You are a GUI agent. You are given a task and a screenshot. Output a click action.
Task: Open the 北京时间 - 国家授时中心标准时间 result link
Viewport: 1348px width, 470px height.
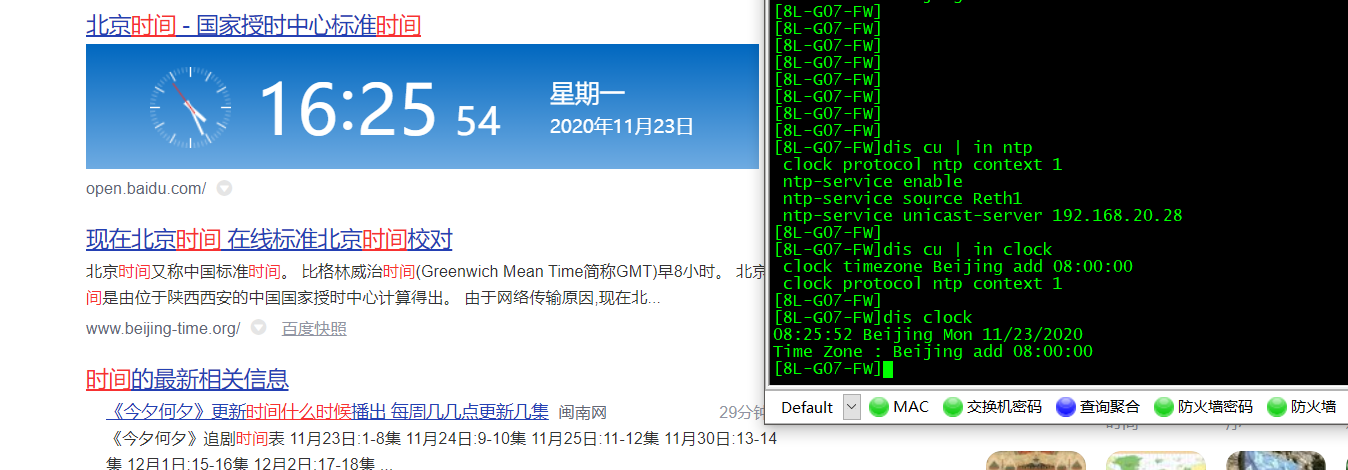[253, 25]
